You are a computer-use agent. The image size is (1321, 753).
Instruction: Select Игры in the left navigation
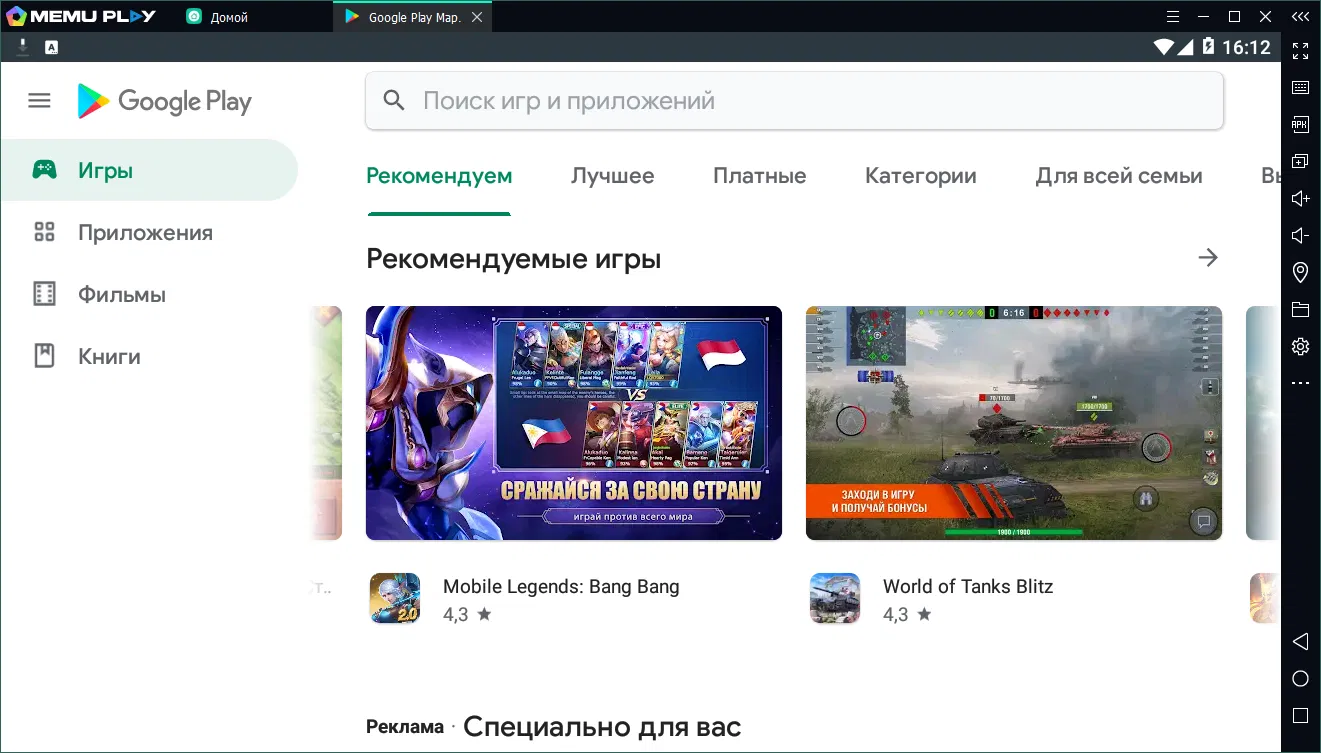(x=149, y=170)
